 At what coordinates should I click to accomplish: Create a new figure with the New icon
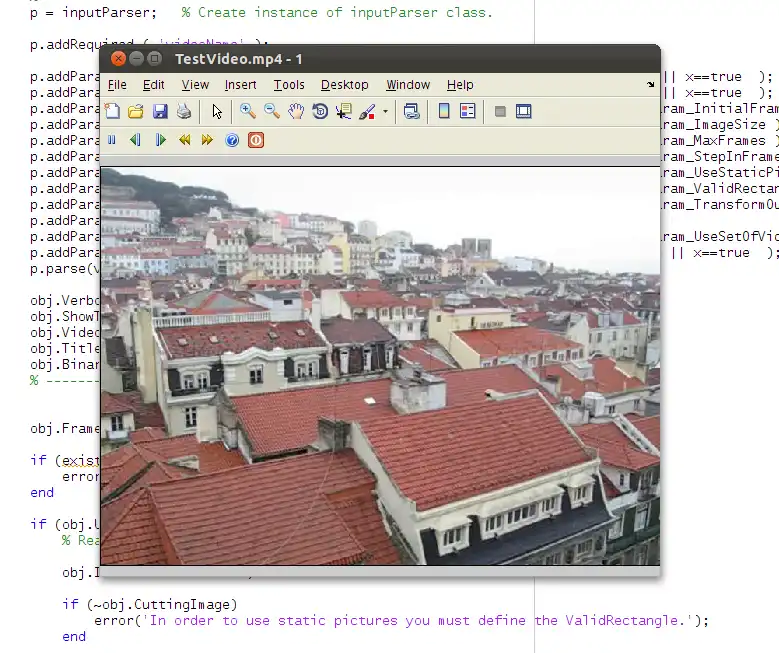[x=112, y=111]
